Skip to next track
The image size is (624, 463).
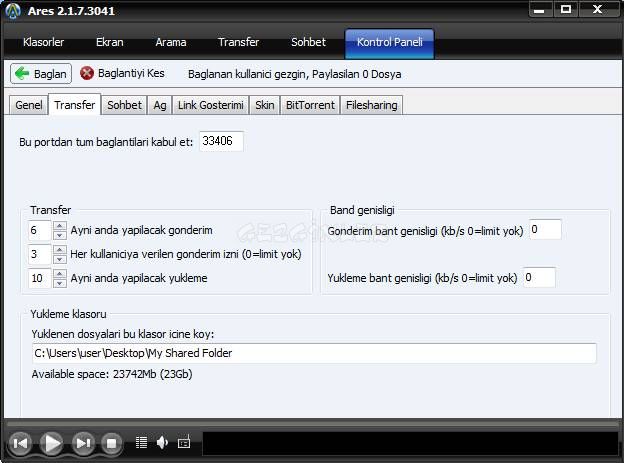tap(83, 442)
